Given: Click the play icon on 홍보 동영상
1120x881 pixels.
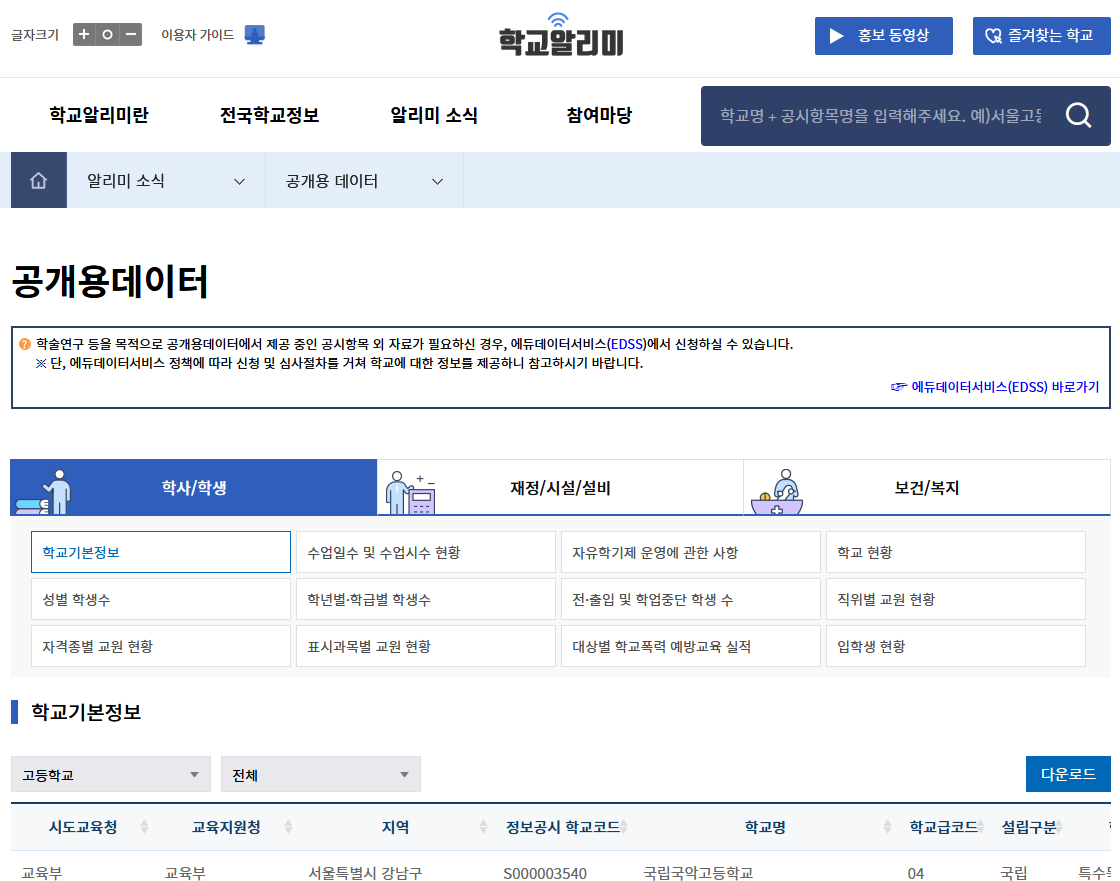Looking at the screenshot, I should 836,35.
